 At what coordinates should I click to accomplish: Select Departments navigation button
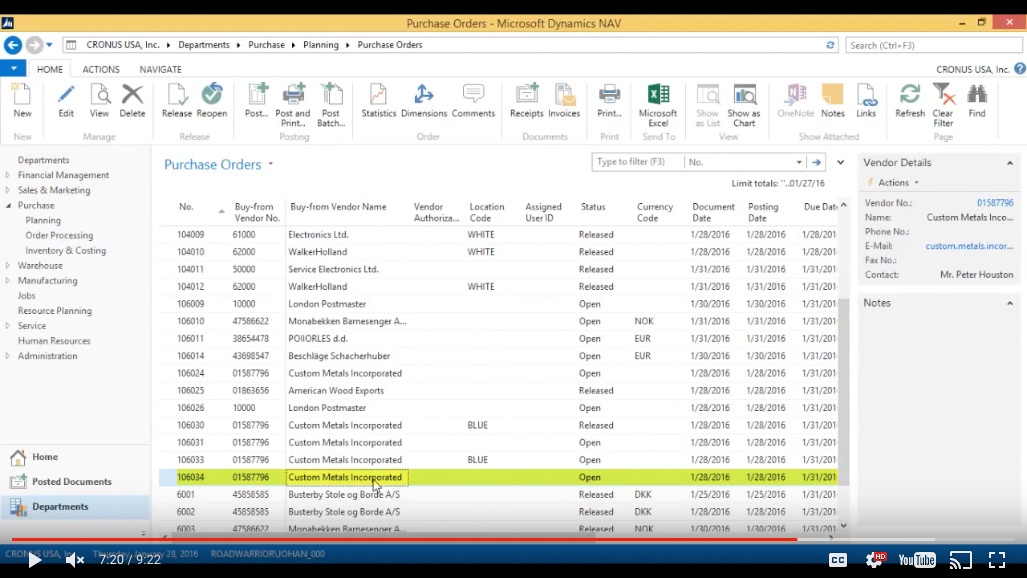(75, 507)
